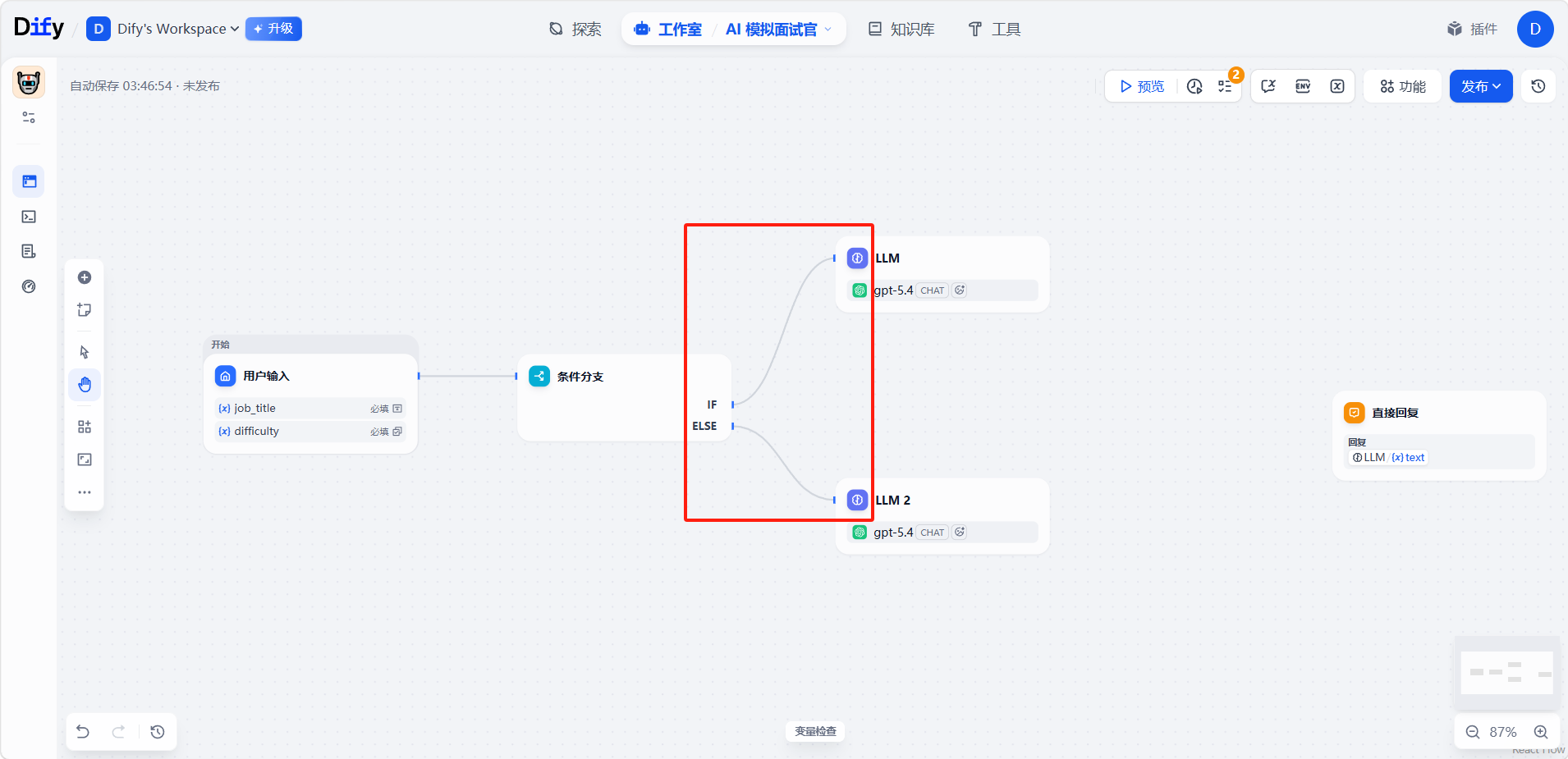Click the 功能 features button
The image size is (1568, 759).
click(1403, 86)
